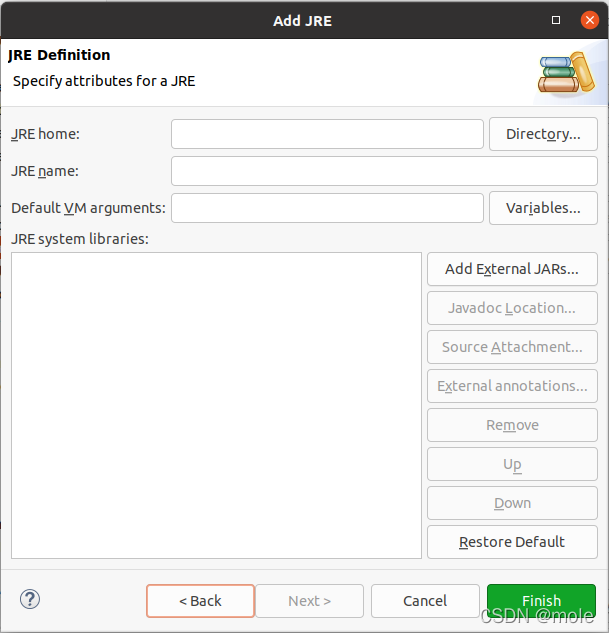Focus the Default VM arguments field
Image resolution: width=609 pixels, height=633 pixels.
tap(327, 208)
